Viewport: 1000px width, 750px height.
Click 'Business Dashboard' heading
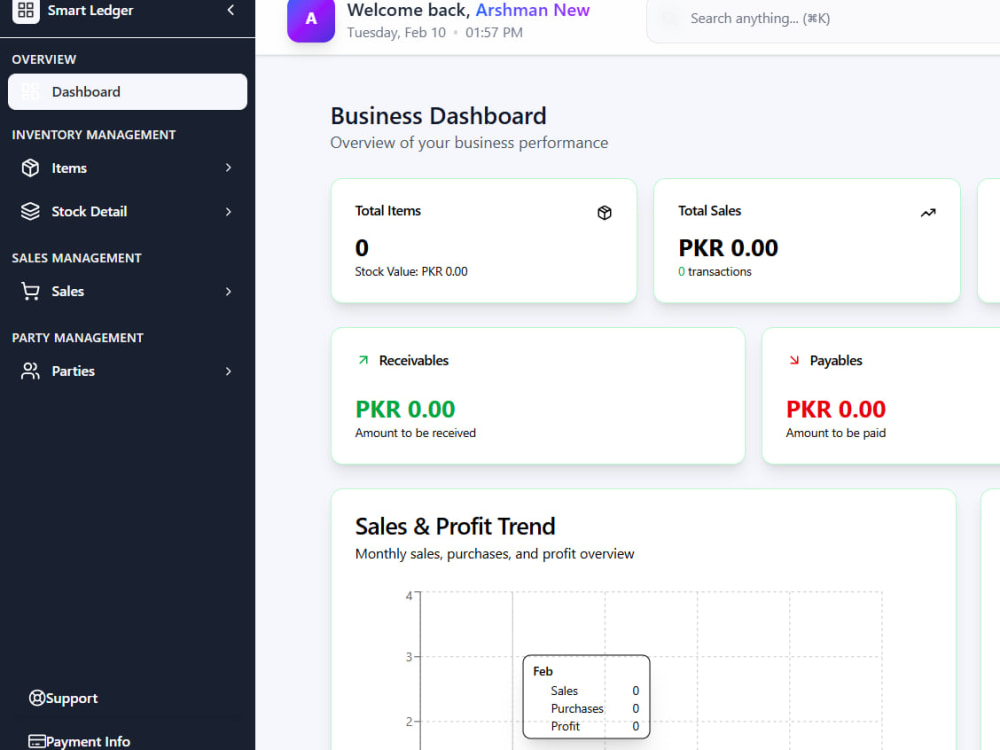pyautogui.click(x=438, y=116)
